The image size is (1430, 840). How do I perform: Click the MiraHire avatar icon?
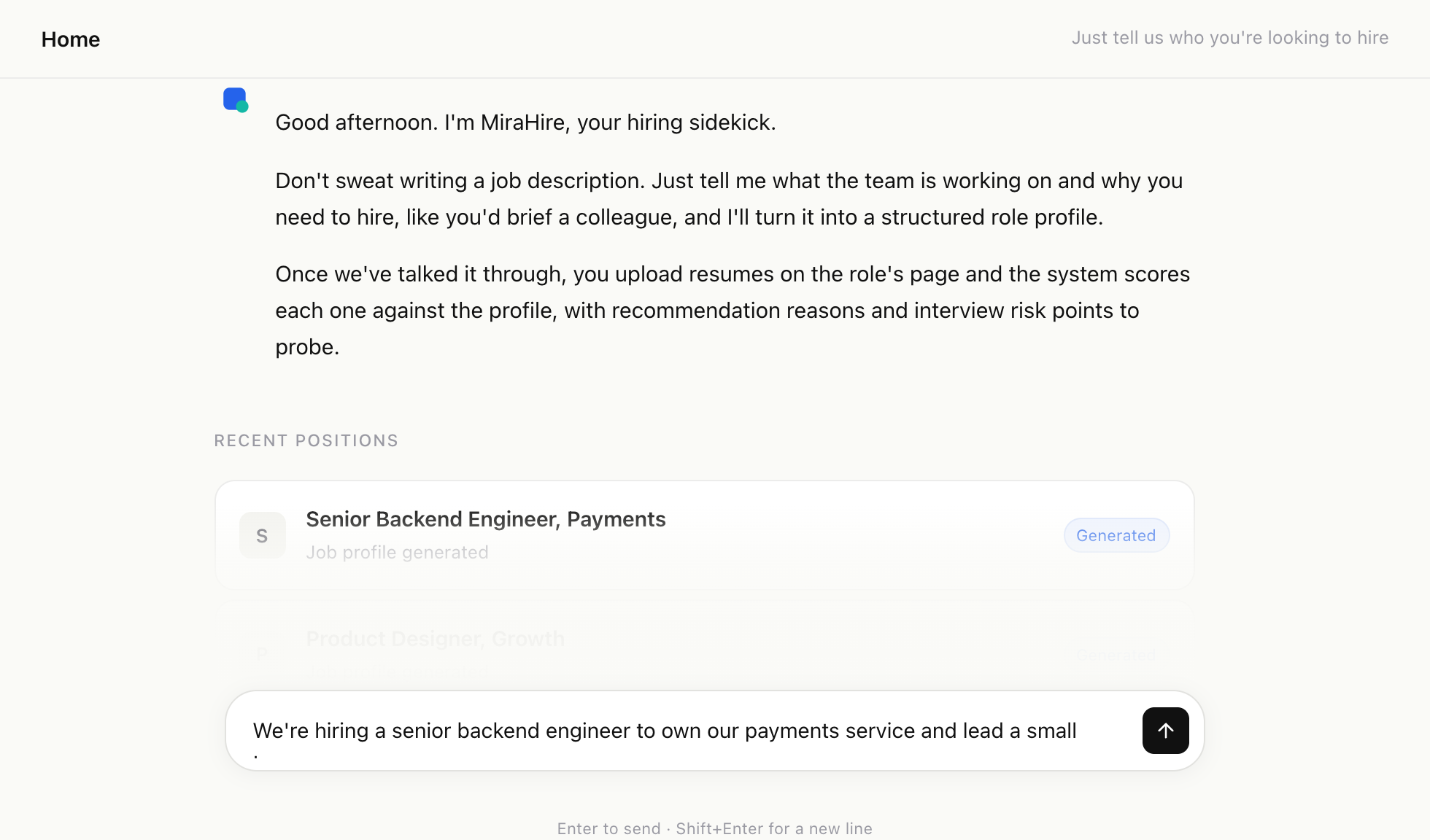(236, 100)
